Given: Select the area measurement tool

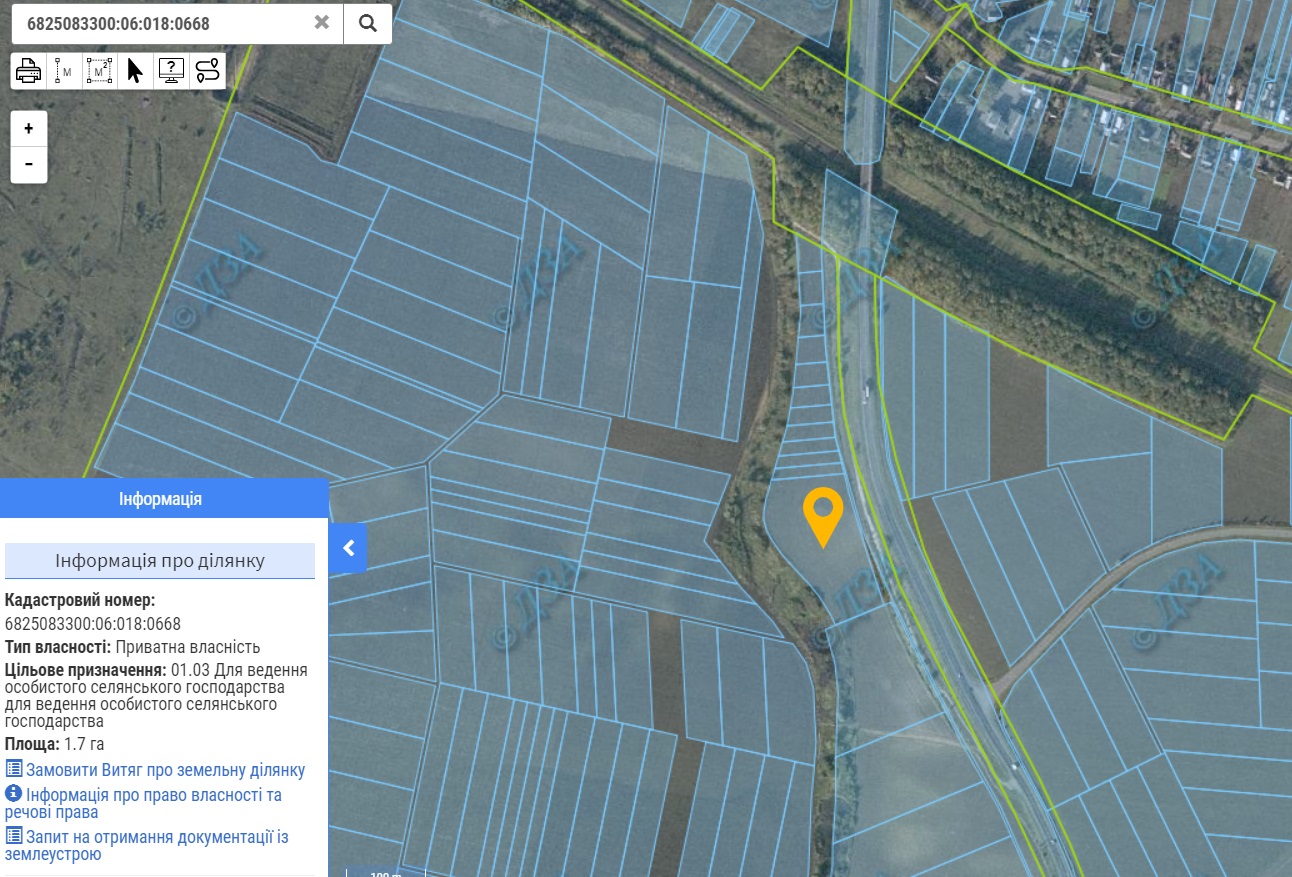Looking at the screenshot, I should [99, 71].
